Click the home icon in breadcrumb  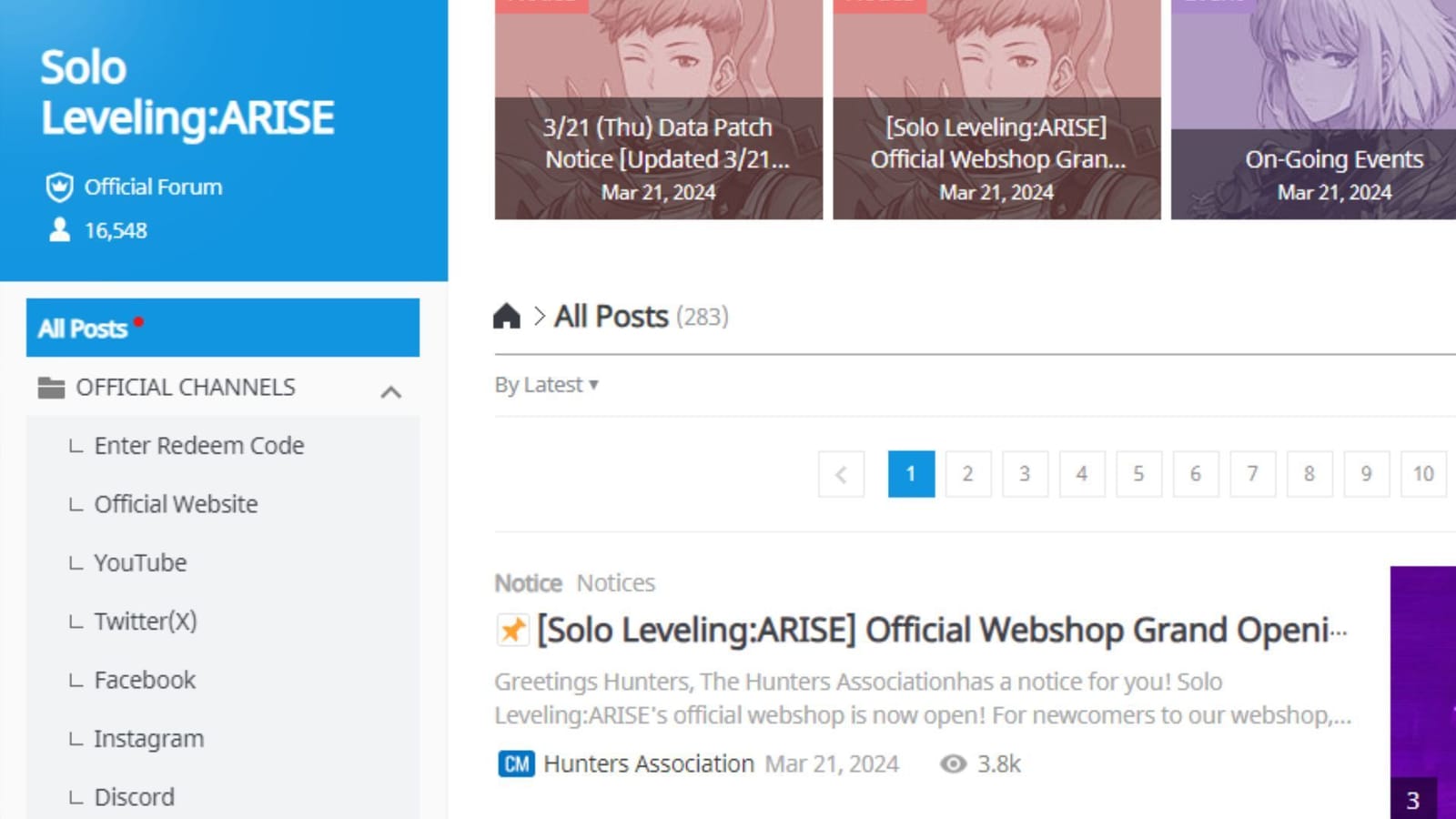[507, 317]
